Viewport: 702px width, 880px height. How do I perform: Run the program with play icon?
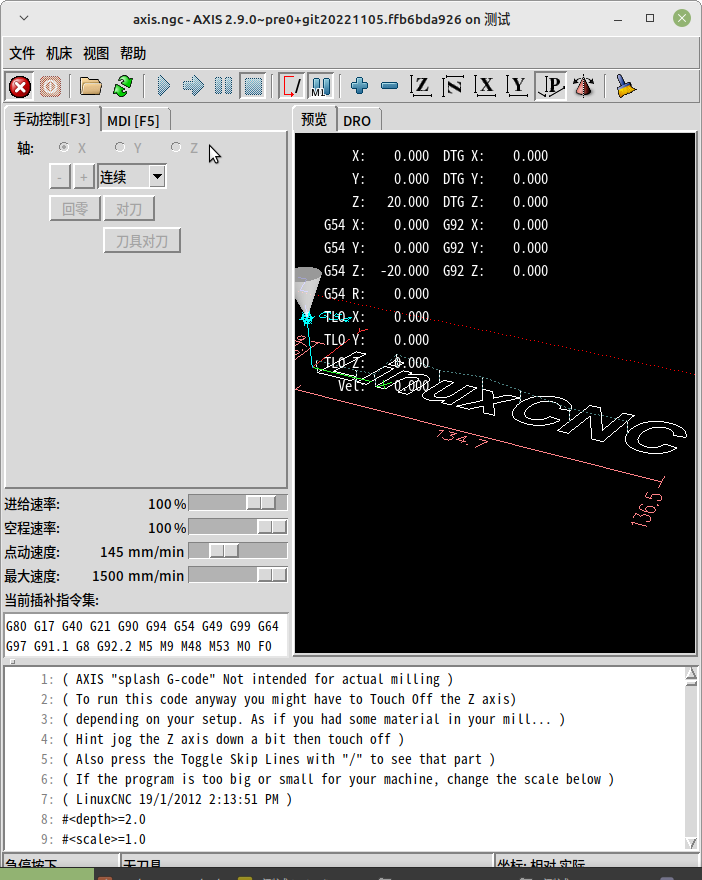pos(163,86)
